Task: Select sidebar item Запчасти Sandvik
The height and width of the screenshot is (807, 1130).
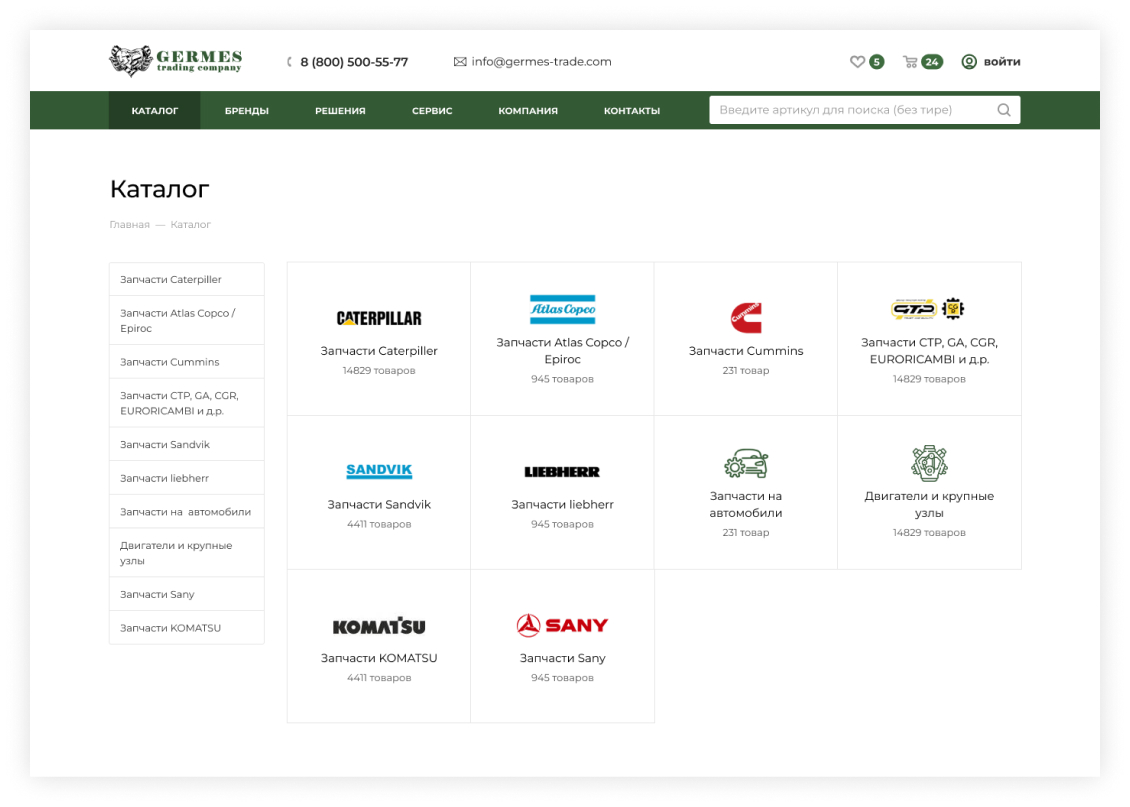Action: 187,445
